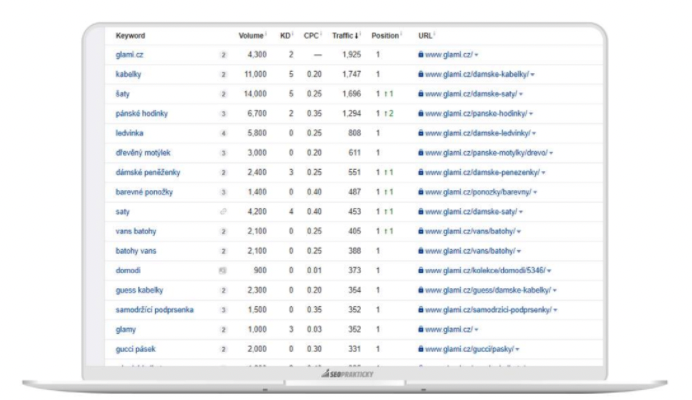The image size is (692, 400).
Task: Click SERP features badge in glamy row
Action: coord(223,330)
